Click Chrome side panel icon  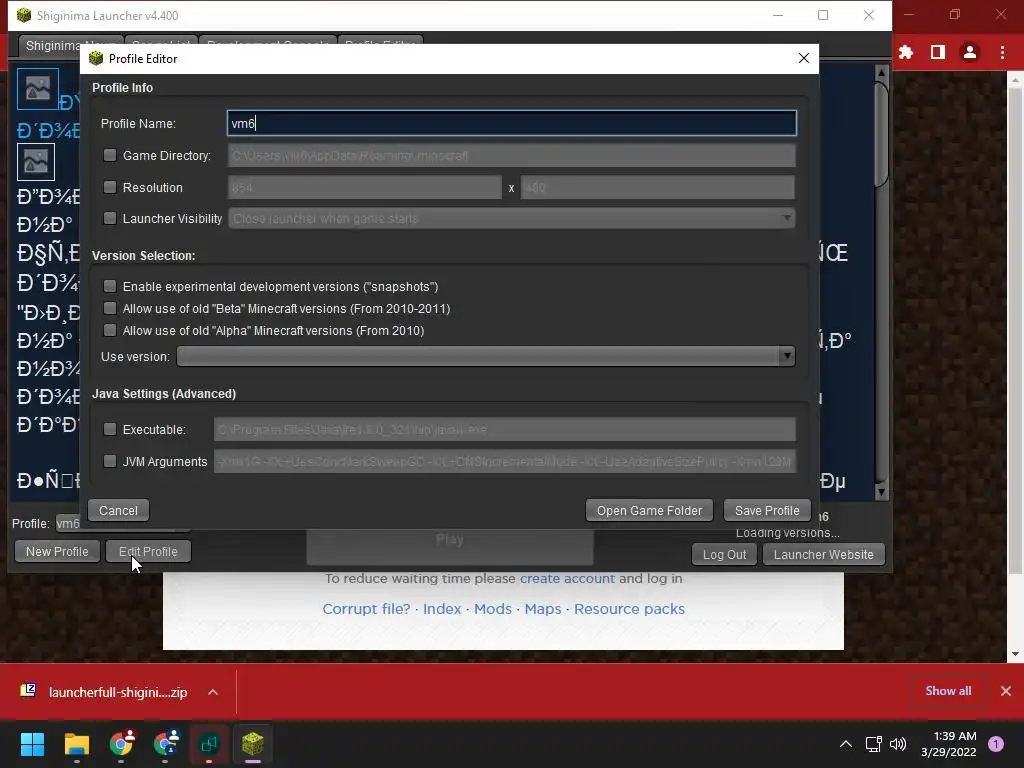(938, 52)
